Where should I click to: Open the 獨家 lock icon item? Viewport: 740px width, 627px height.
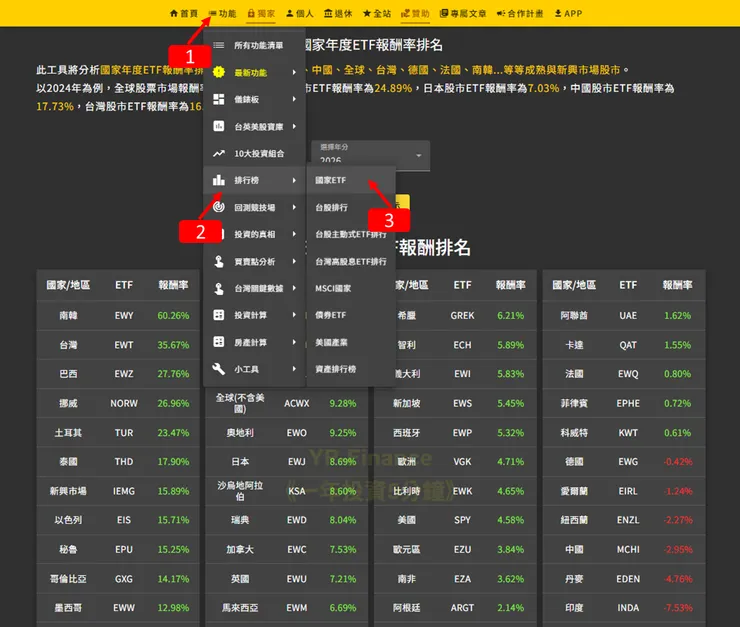pyautogui.click(x=261, y=13)
